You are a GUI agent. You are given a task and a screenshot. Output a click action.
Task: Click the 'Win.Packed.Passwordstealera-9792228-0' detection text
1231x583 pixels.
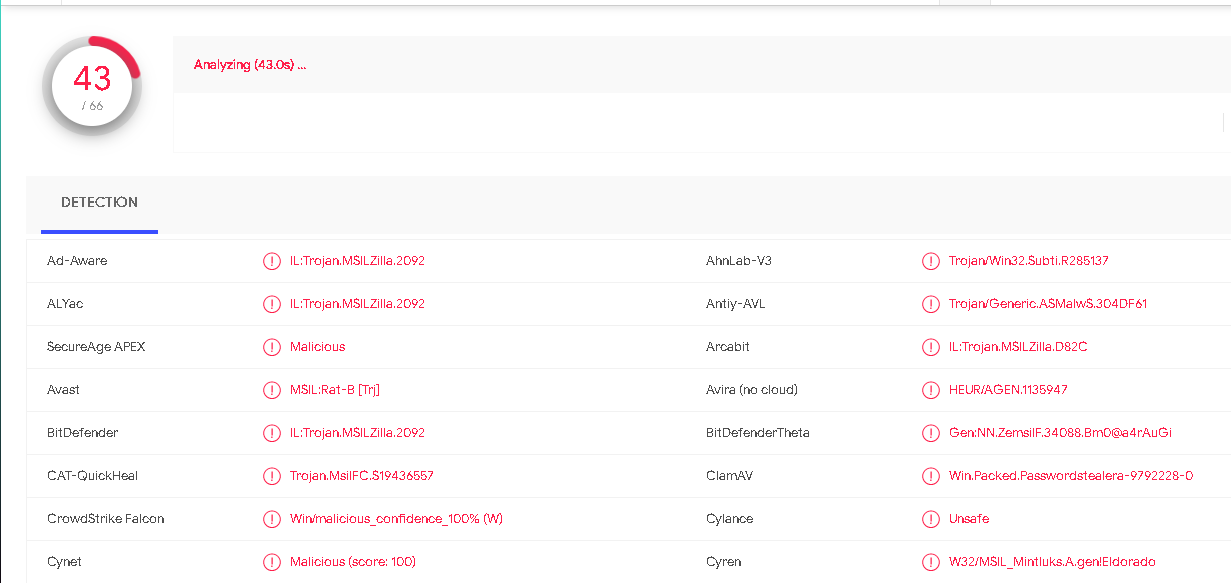tap(1071, 476)
